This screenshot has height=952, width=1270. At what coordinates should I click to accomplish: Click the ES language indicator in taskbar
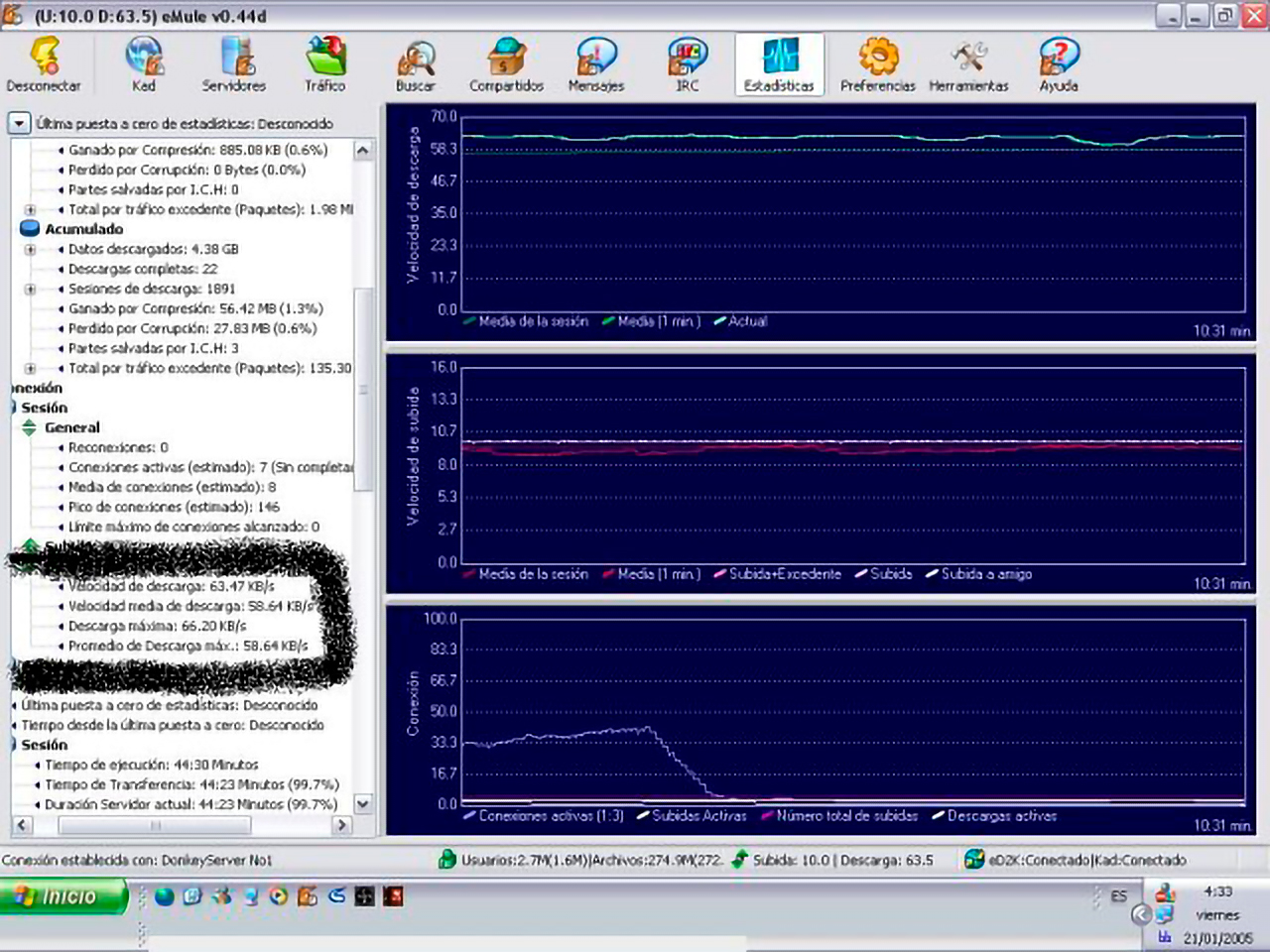click(x=1119, y=895)
